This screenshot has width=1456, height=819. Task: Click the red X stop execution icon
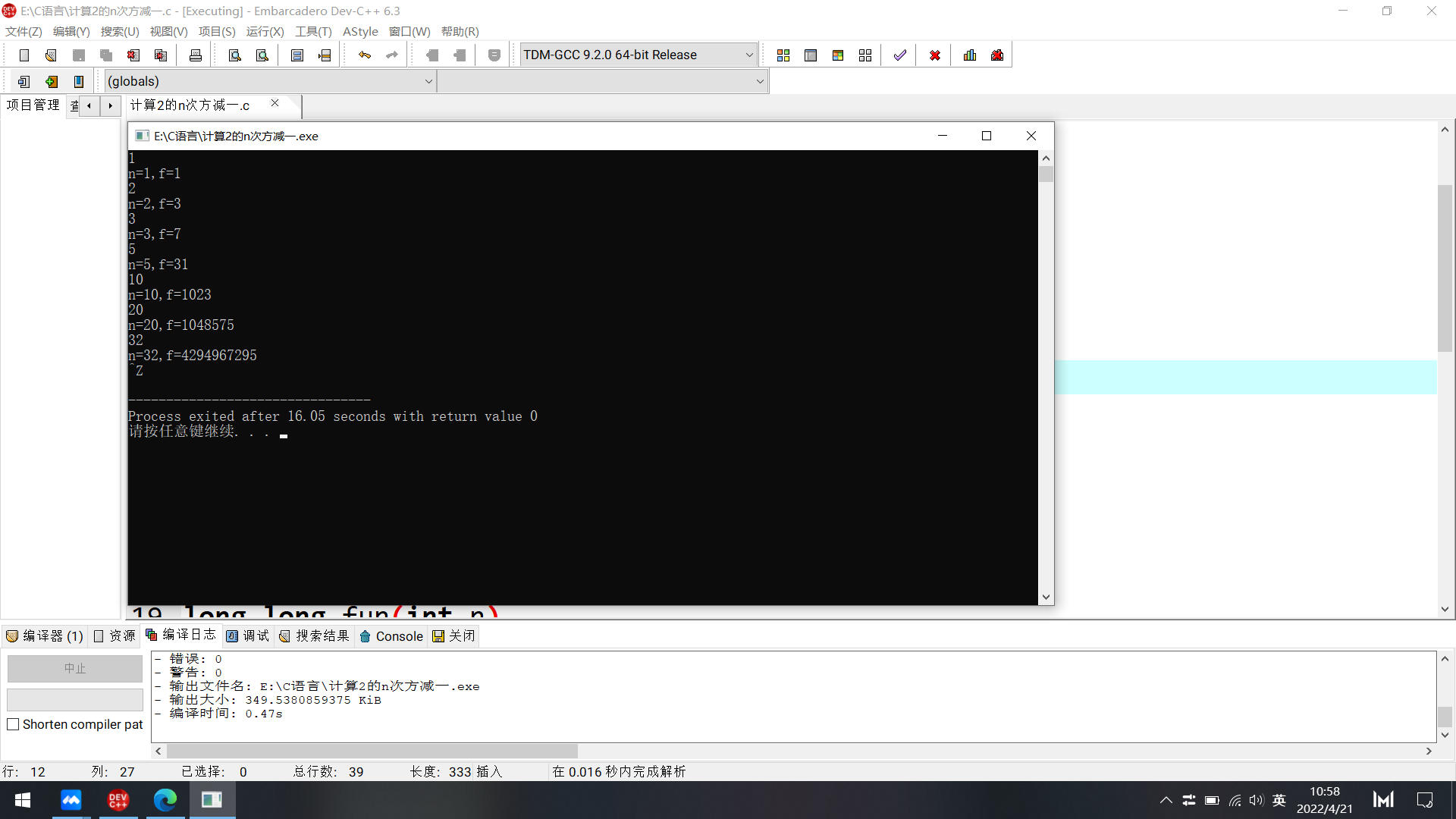point(935,55)
